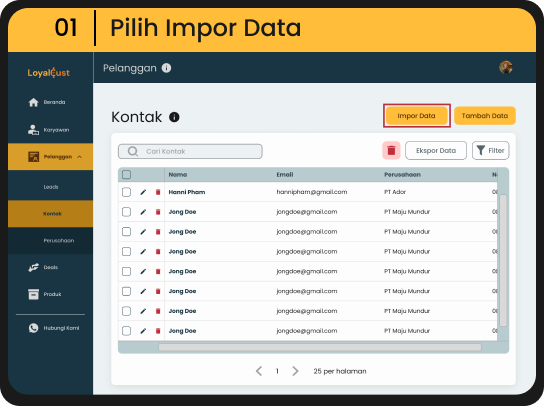Open the Karyawan employee icon in the sidebar

[33, 130]
